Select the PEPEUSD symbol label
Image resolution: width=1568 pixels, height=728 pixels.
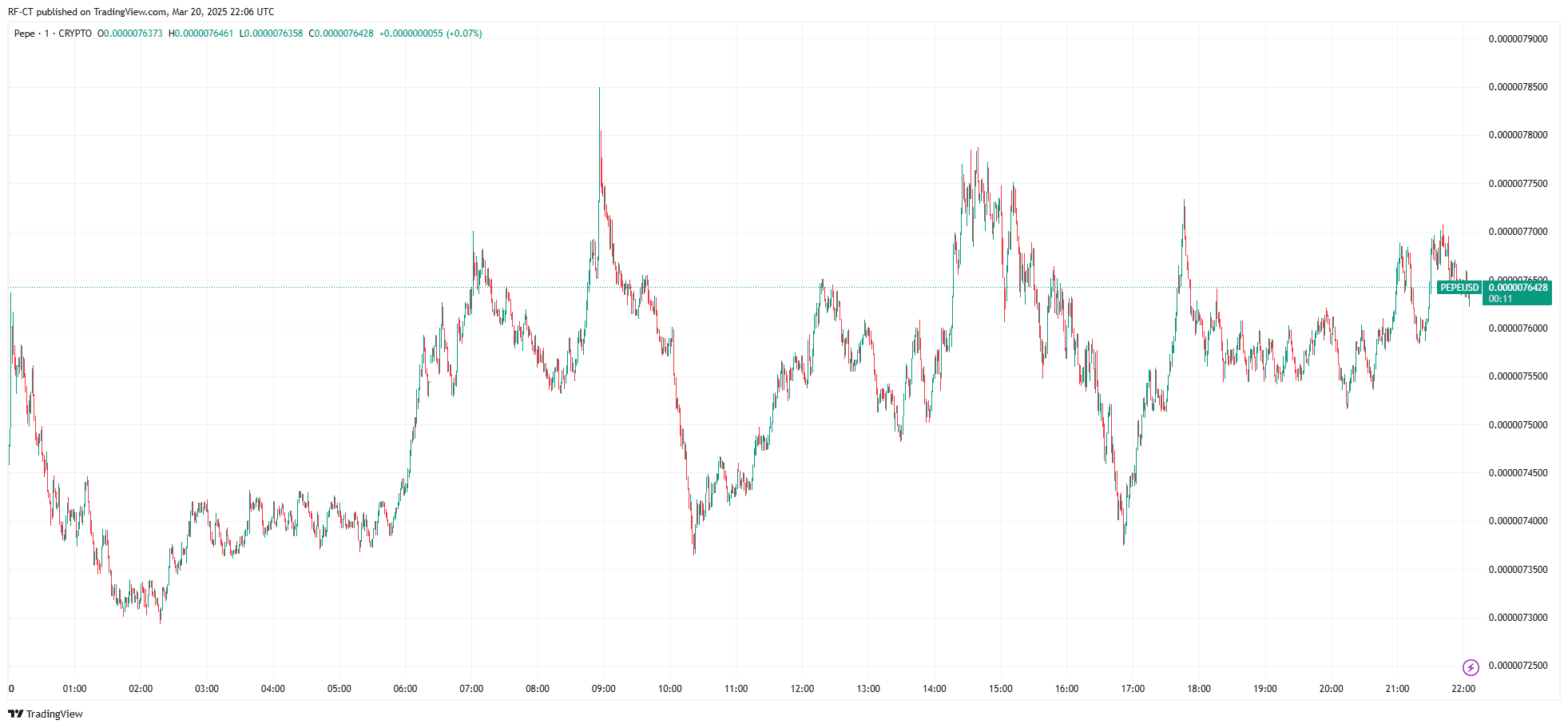click(1459, 288)
